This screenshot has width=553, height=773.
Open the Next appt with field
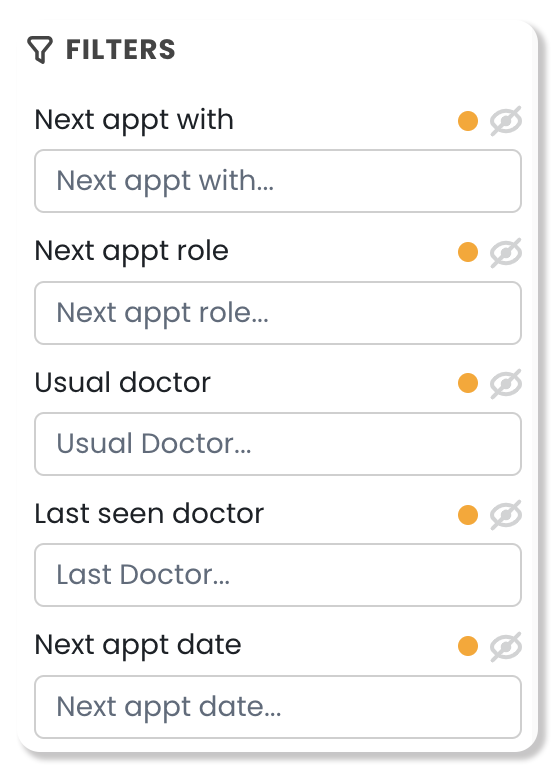[x=278, y=181]
